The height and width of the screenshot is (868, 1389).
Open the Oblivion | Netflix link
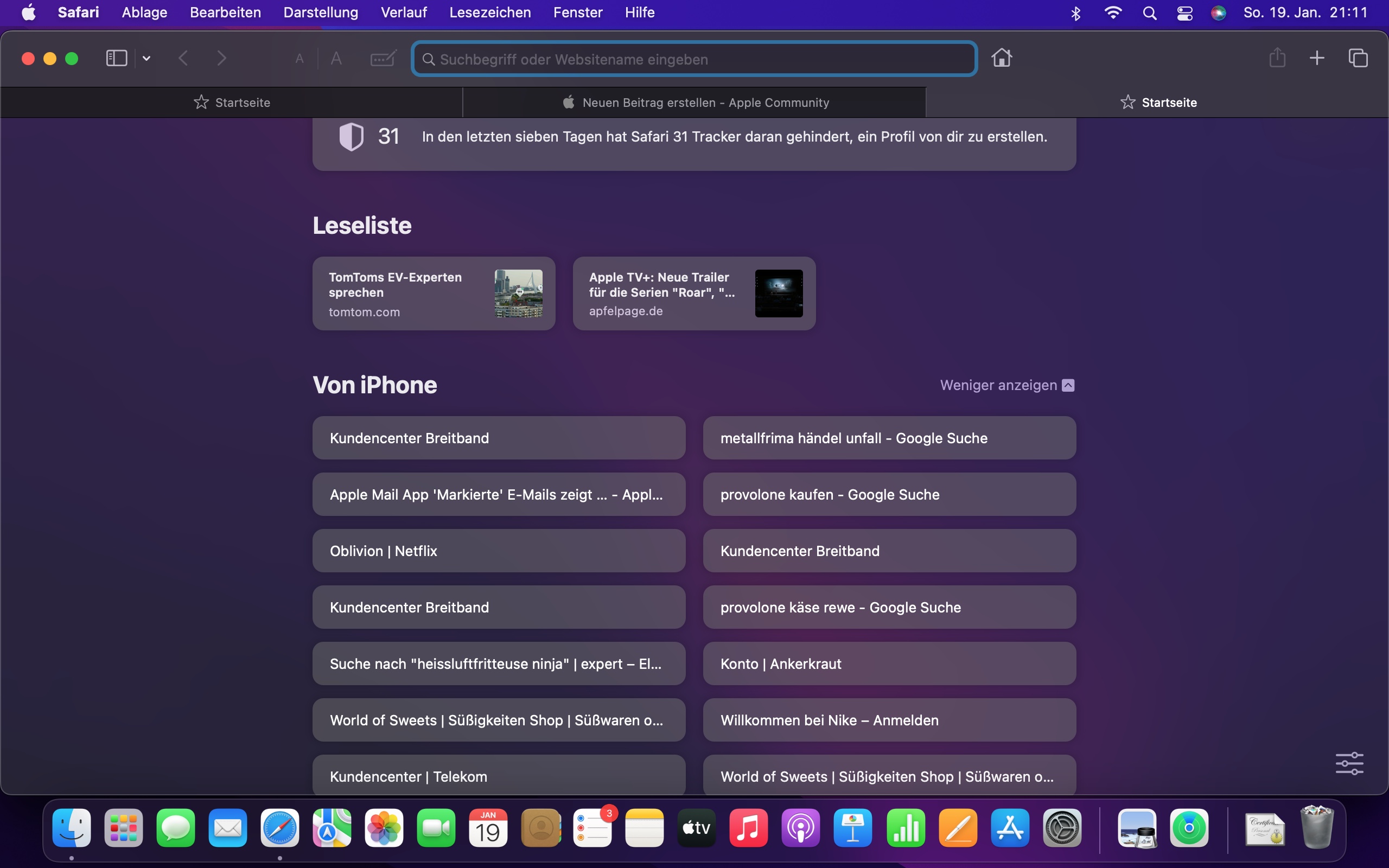pyautogui.click(x=498, y=551)
